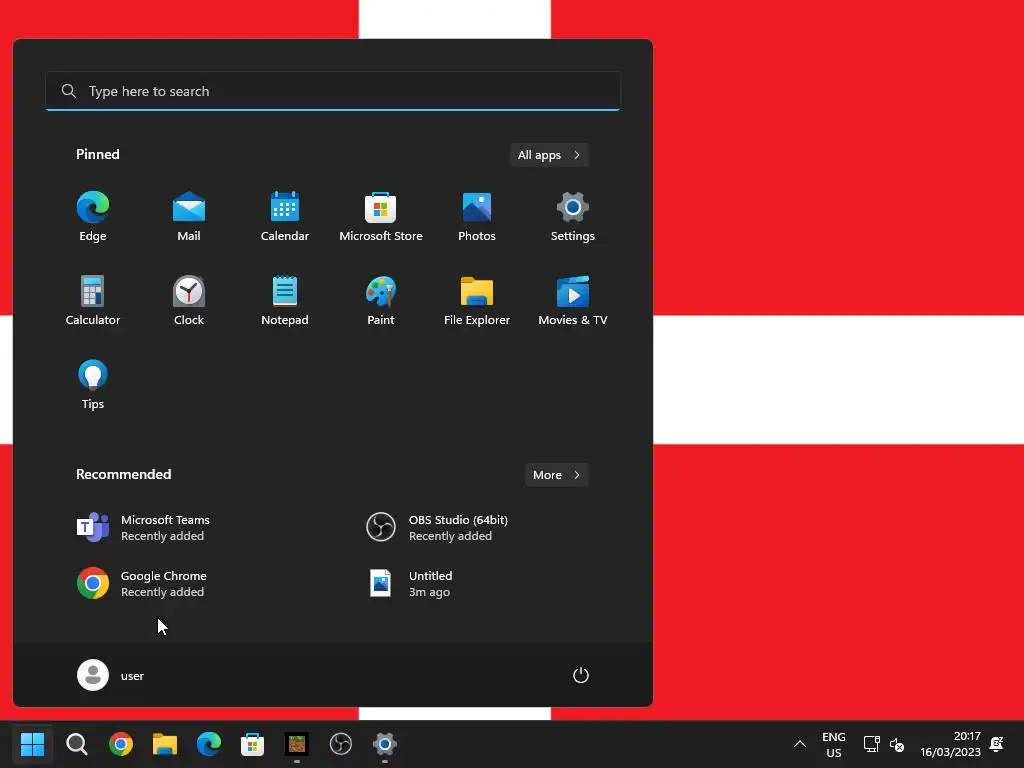Show hidden system tray icons
1024x768 pixels.
tap(799, 744)
